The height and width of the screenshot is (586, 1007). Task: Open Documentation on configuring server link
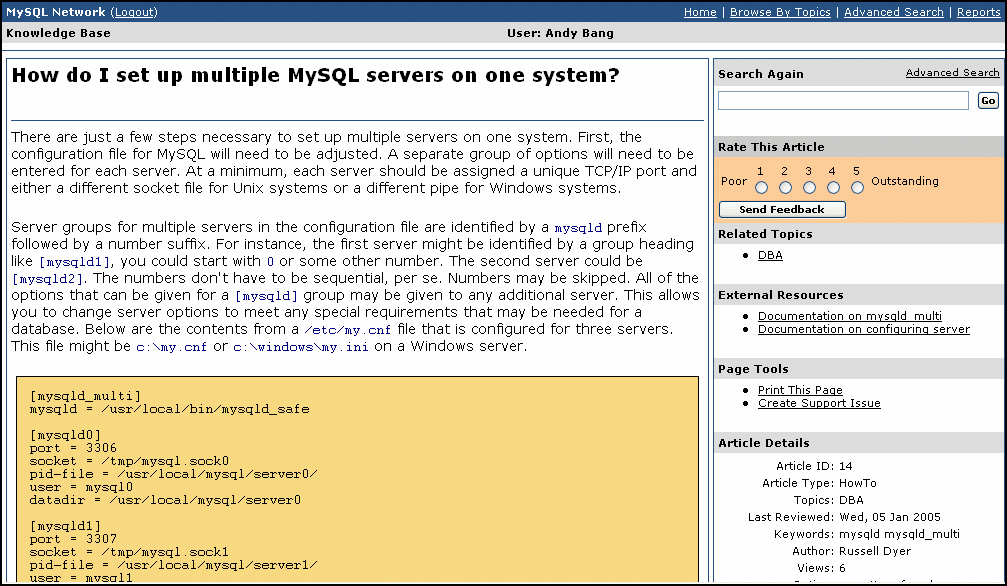pos(864,329)
